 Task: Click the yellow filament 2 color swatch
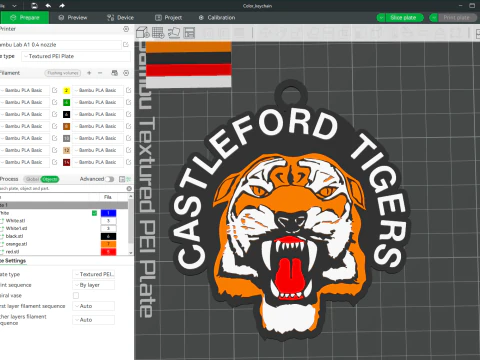(66, 90)
